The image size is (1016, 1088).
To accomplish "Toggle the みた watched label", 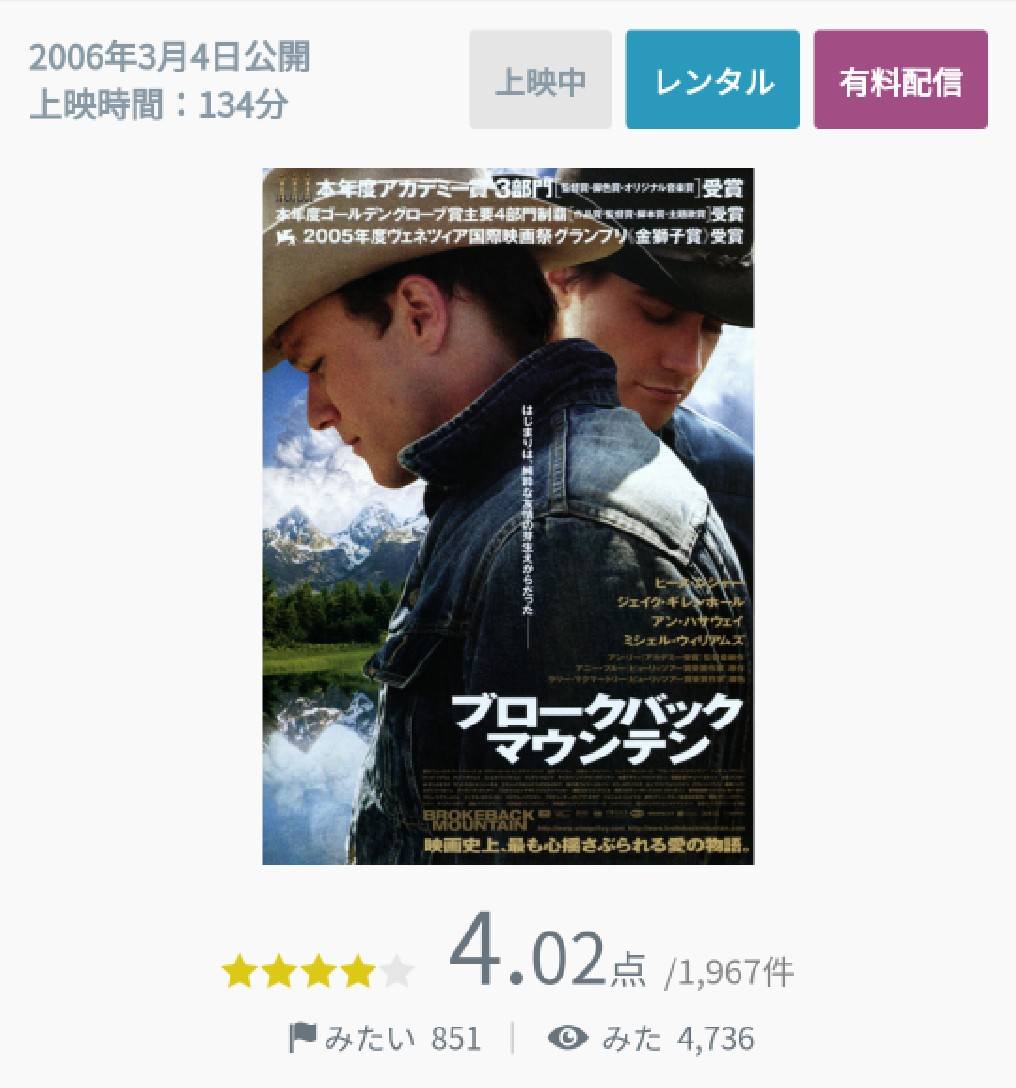I will [x=632, y=1039].
